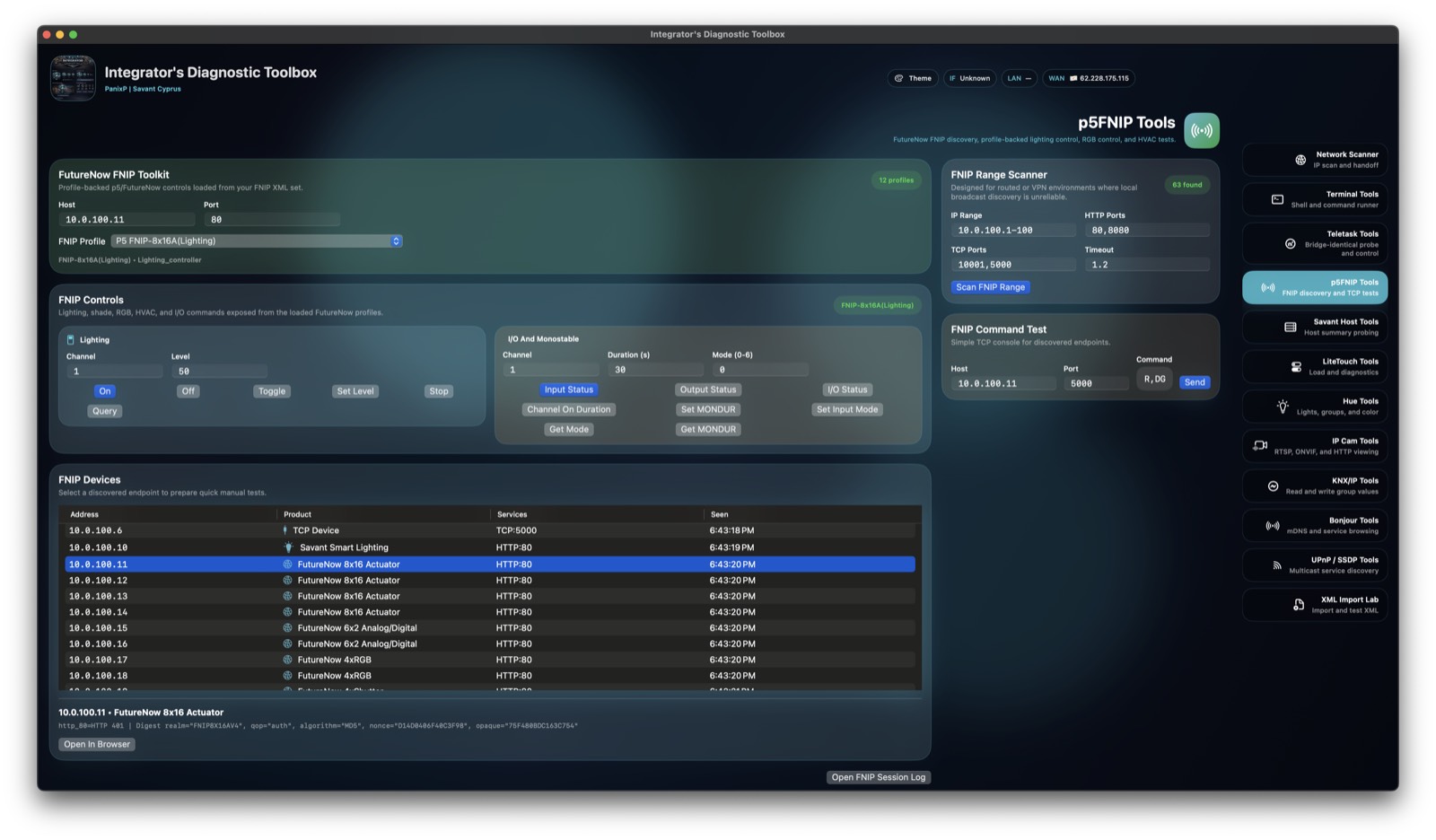The height and width of the screenshot is (840, 1436).
Task: Turn On lighting channel 1
Action: point(103,390)
